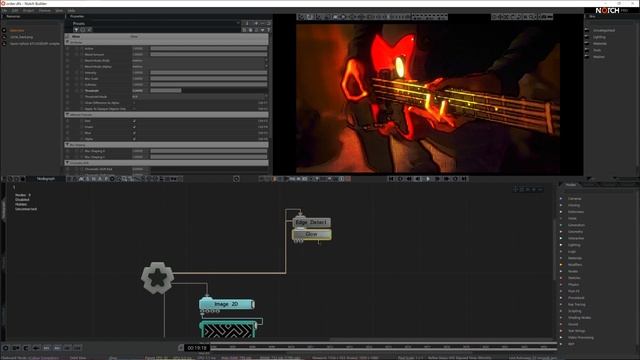640x360 pixels.
Task: Jump to end with the last transport button
Action: (464, 179)
